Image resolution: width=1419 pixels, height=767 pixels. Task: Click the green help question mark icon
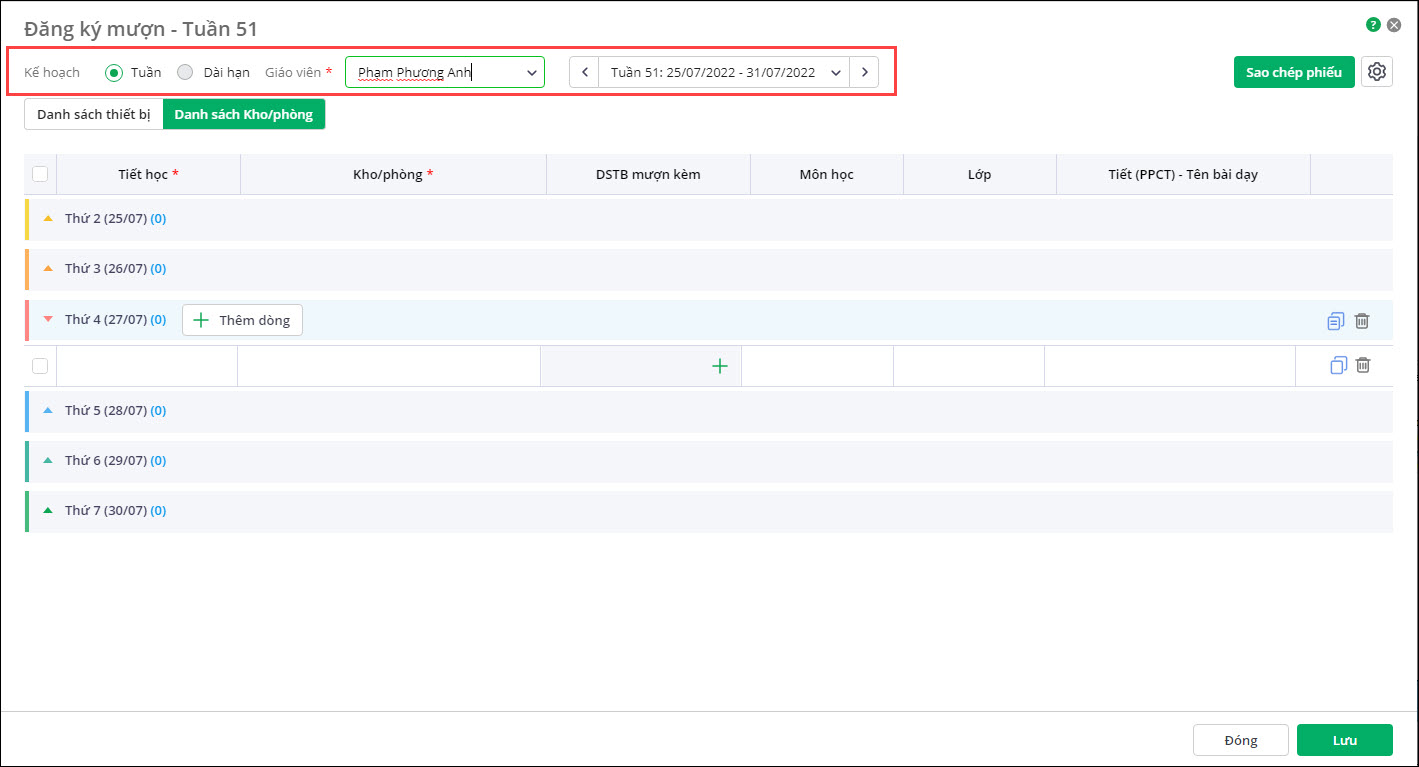[x=1373, y=25]
